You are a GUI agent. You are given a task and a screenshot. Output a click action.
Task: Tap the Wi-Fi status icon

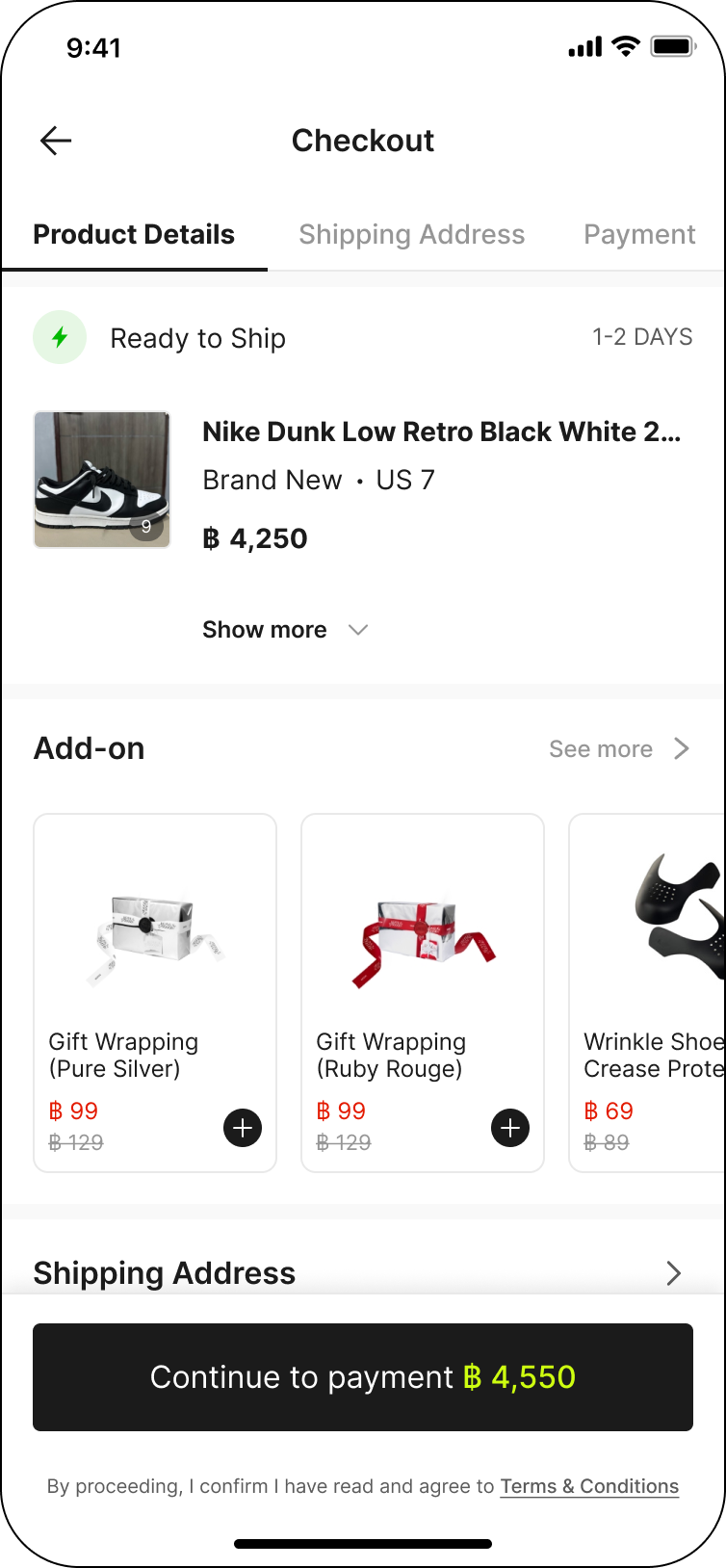pos(626,46)
